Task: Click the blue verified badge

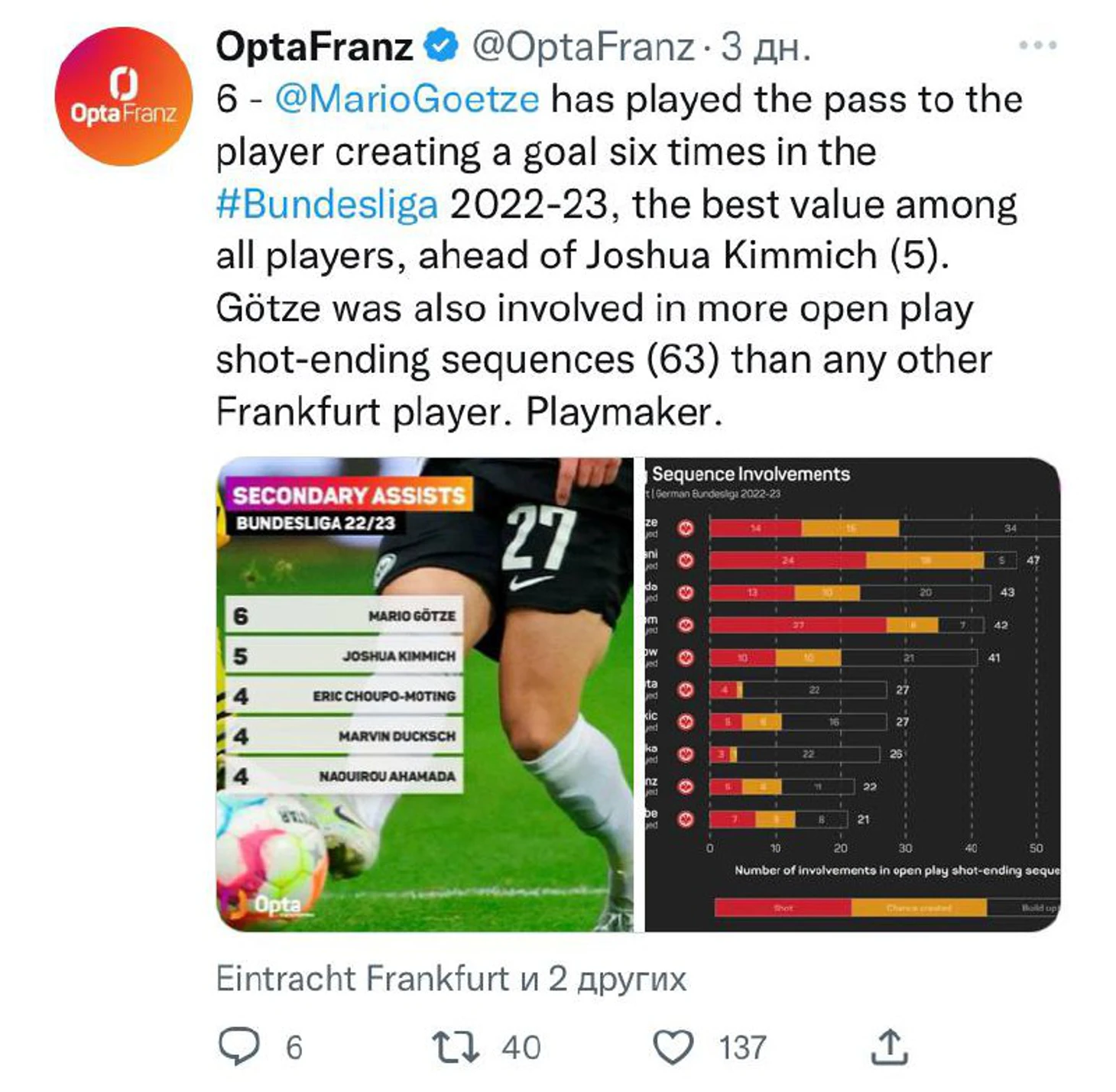Action: (x=441, y=47)
